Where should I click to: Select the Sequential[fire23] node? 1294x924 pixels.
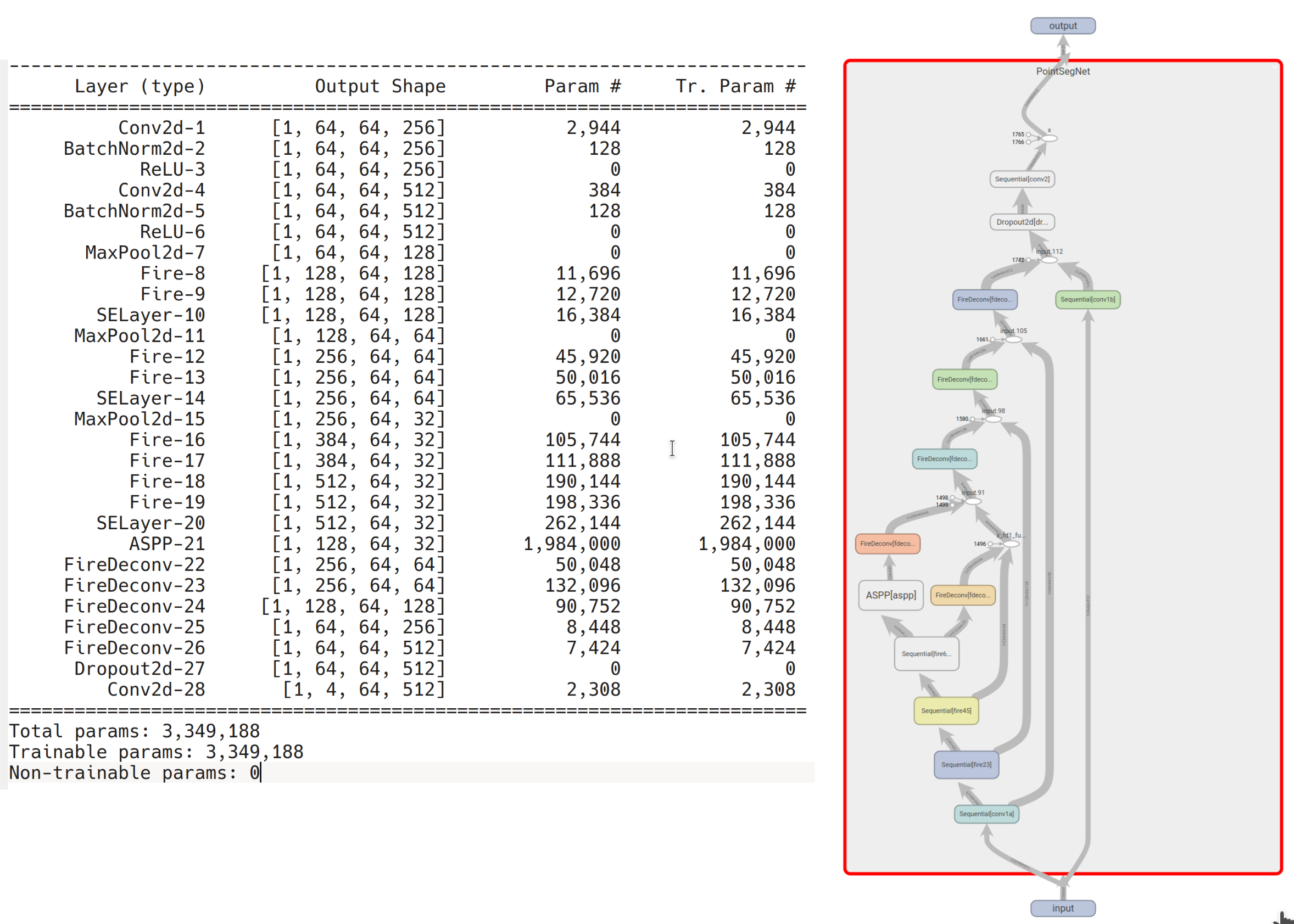click(x=966, y=765)
